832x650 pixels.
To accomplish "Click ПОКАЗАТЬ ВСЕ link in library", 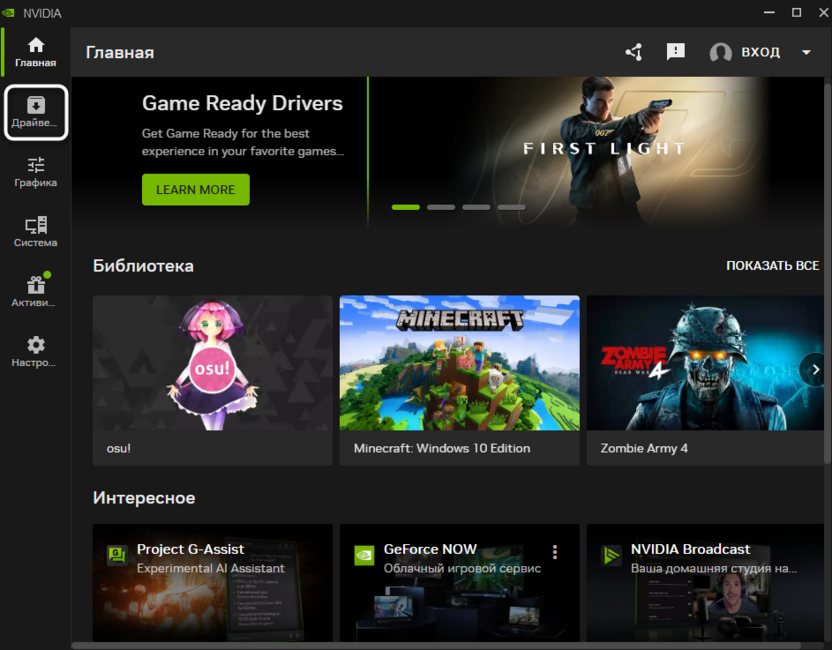I will point(773,265).
